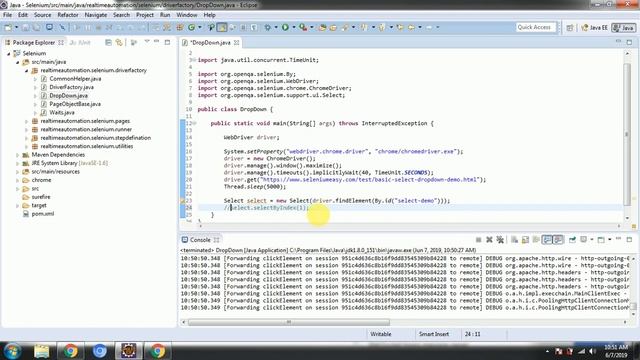The height and width of the screenshot is (360, 640).
Task: Open the Run button dropdown arrow
Action: (x=293, y=27)
